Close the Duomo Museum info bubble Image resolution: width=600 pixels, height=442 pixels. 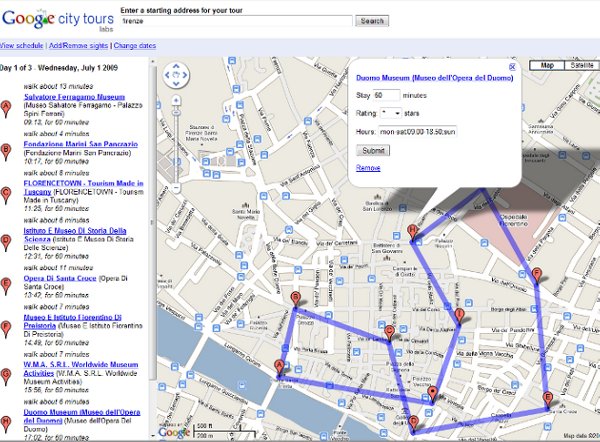pyautogui.click(x=512, y=67)
